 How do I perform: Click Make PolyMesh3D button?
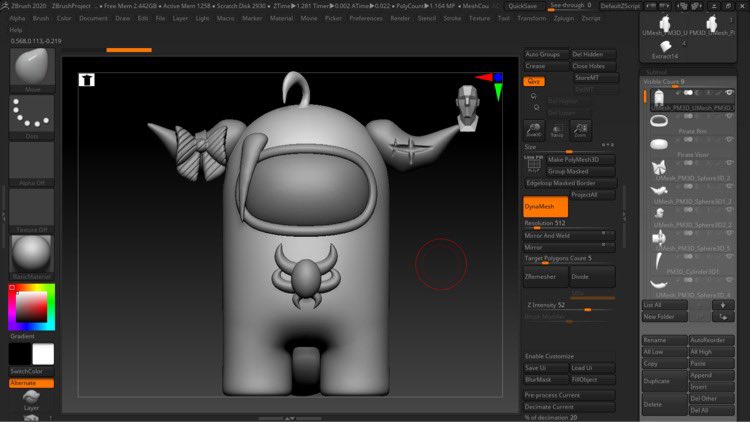tap(581, 159)
